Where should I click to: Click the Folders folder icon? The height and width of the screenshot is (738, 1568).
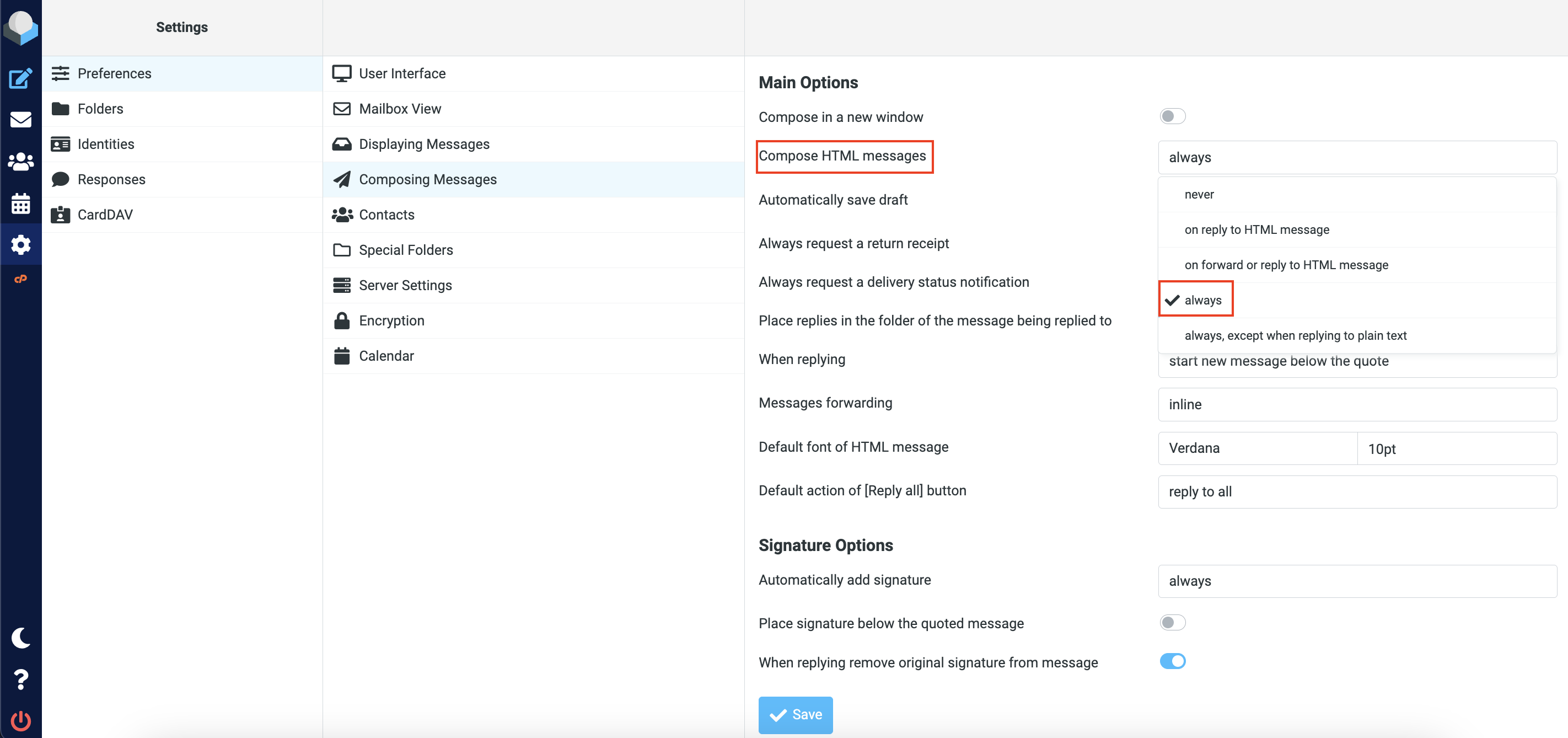tap(60, 109)
